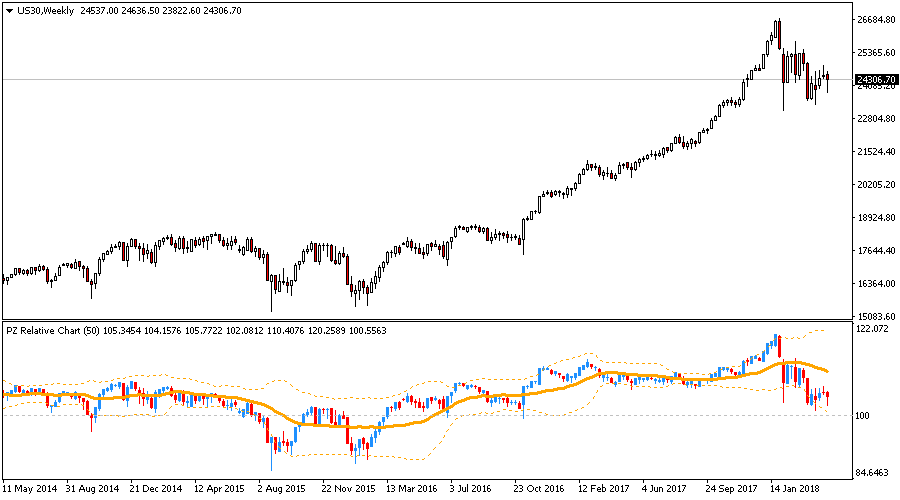Click the highlighted current price label 24306.70
This screenshot has width=900, height=500.
[876, 79]
